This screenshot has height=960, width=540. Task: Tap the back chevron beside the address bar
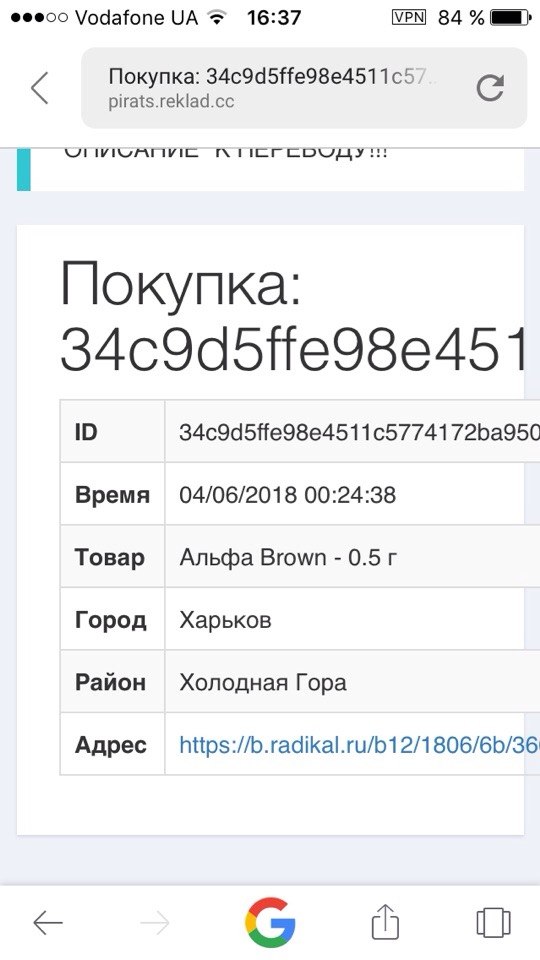click(40, 88)
